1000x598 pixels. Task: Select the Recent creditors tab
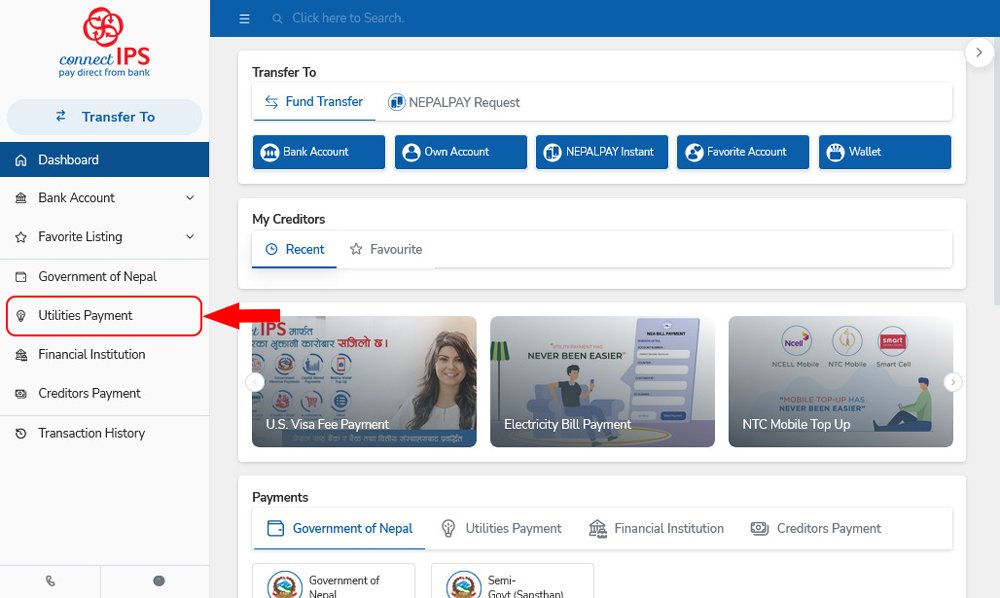295,249
